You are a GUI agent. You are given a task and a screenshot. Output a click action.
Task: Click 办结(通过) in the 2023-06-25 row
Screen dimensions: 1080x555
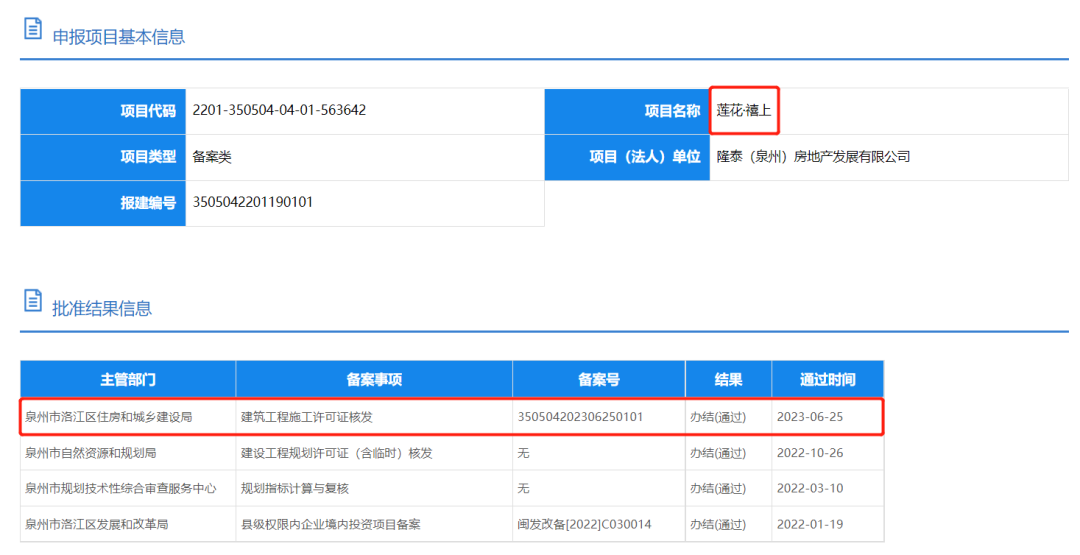click(x=718, y=417)
